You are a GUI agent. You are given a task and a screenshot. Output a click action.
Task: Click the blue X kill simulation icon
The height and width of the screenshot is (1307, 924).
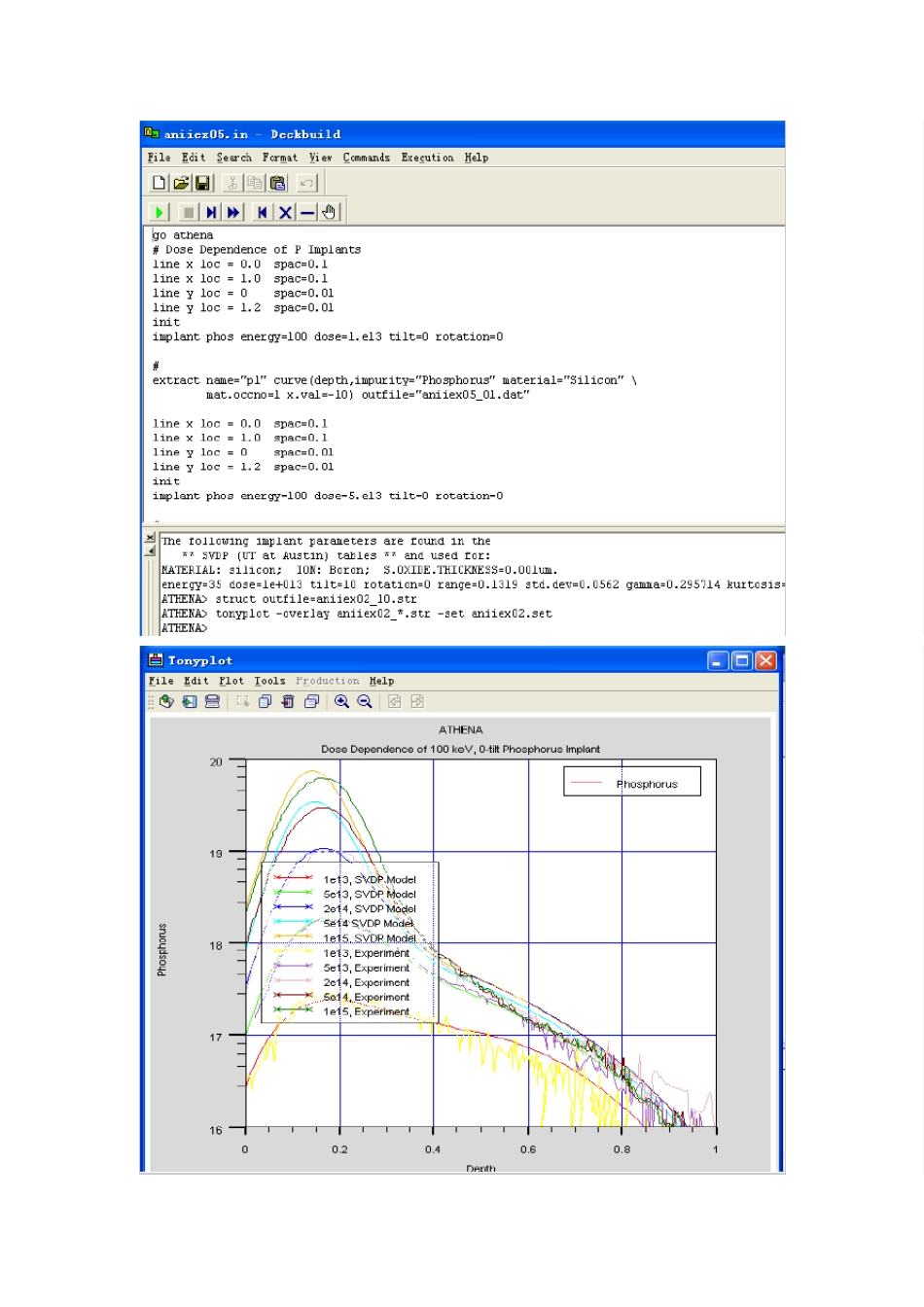coord(285,212)
